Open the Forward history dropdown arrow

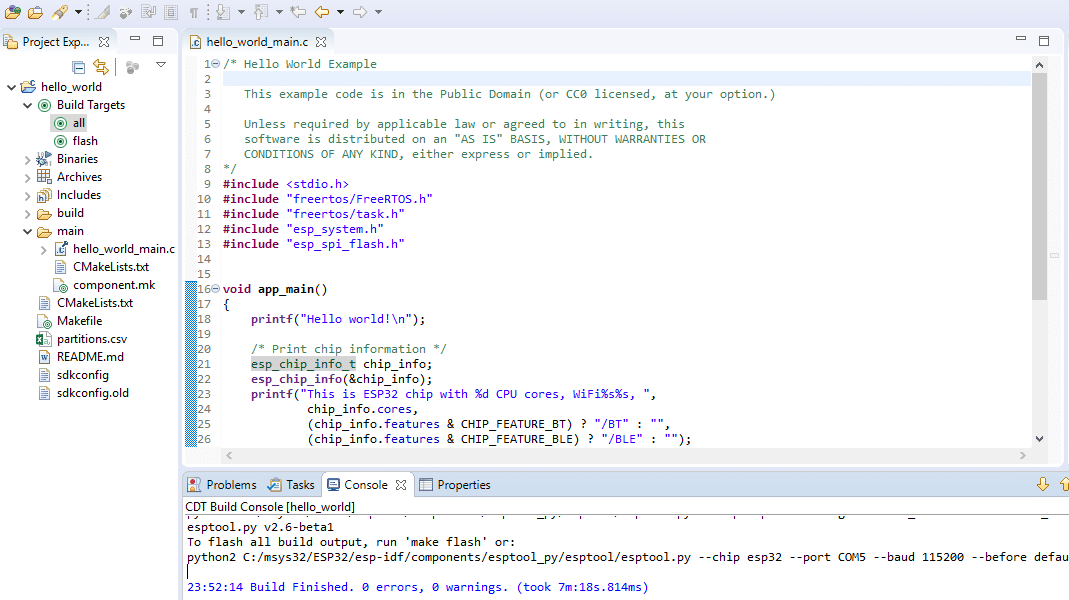(x=378, y=12)
